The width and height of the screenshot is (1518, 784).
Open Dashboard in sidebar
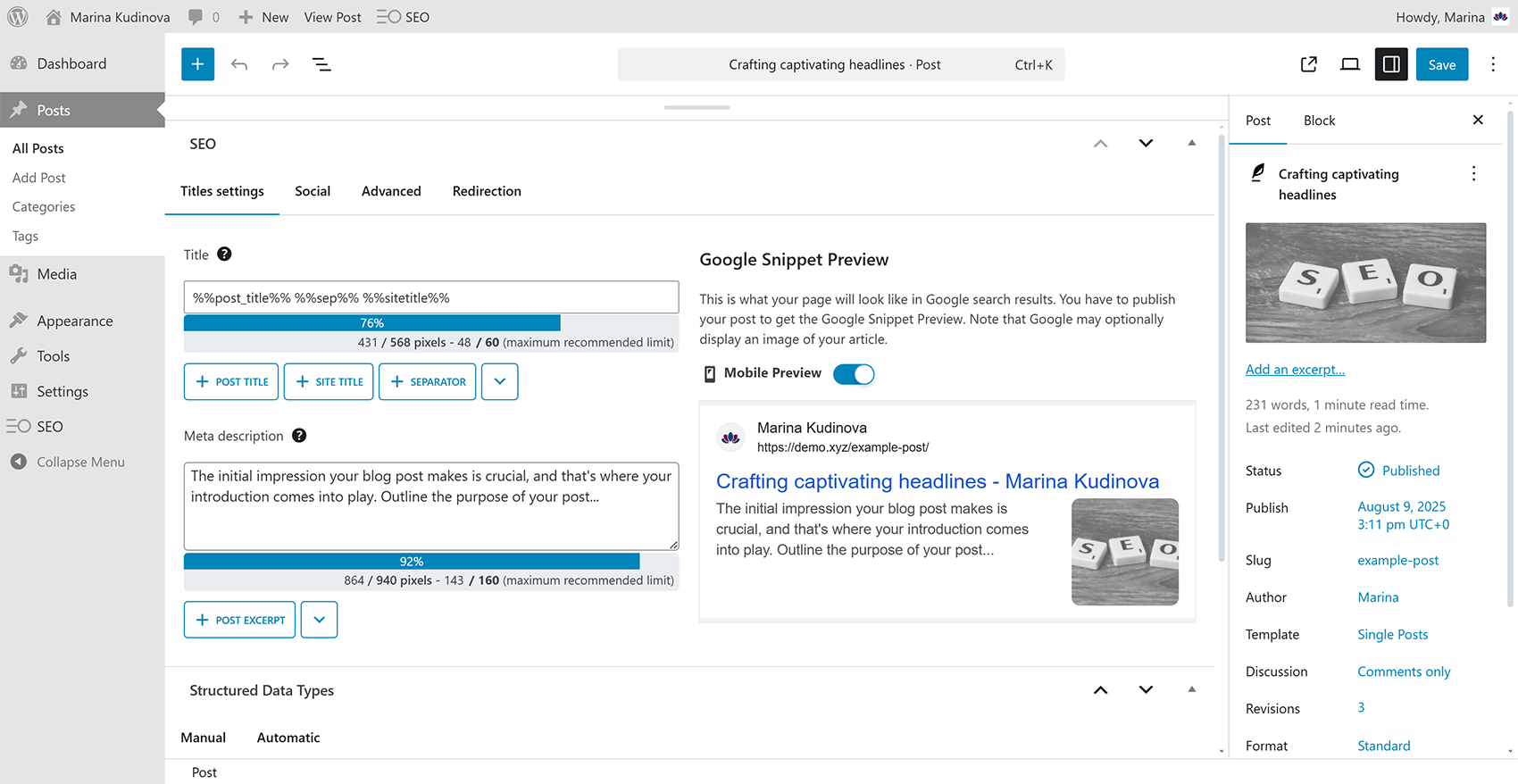point(82,63)
